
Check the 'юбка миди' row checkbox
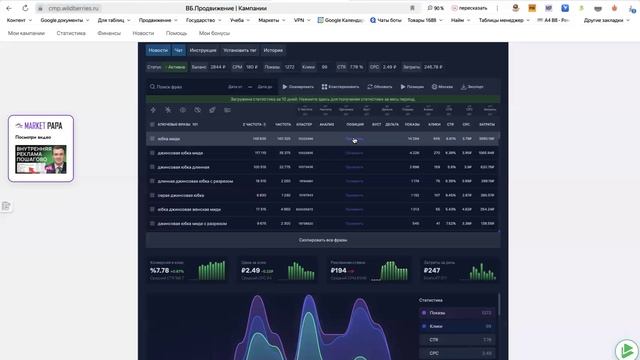152,139
